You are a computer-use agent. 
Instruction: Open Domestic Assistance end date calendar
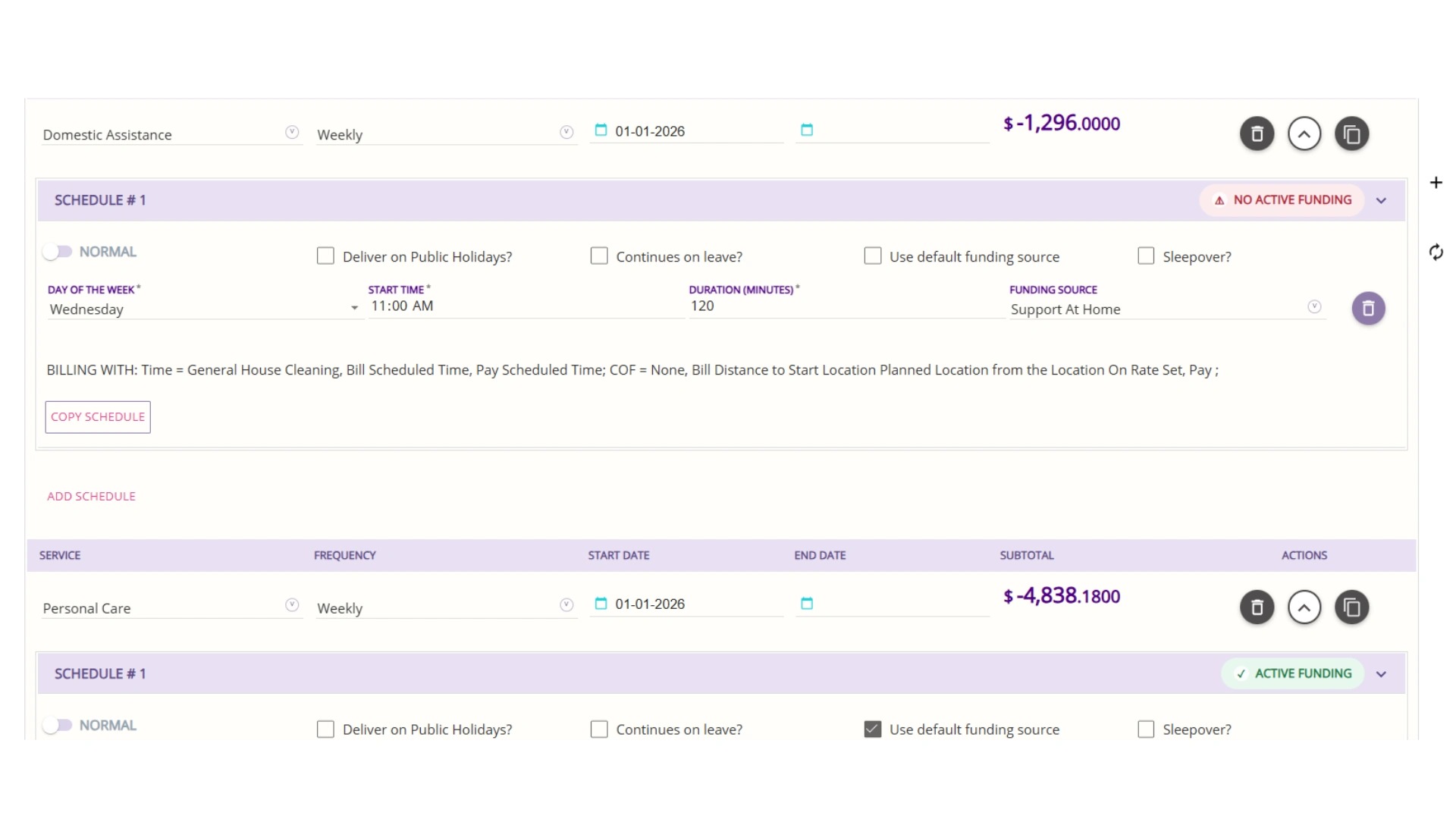(807, 130)
